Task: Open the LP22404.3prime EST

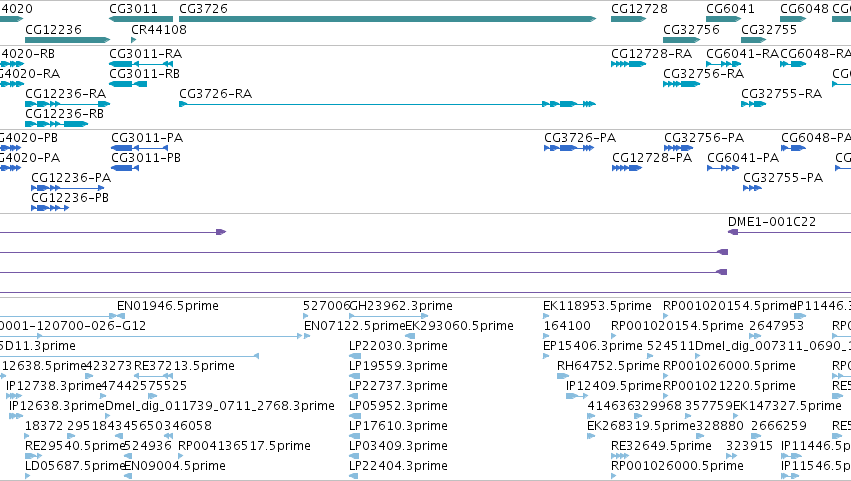Action: pos(398,467)
